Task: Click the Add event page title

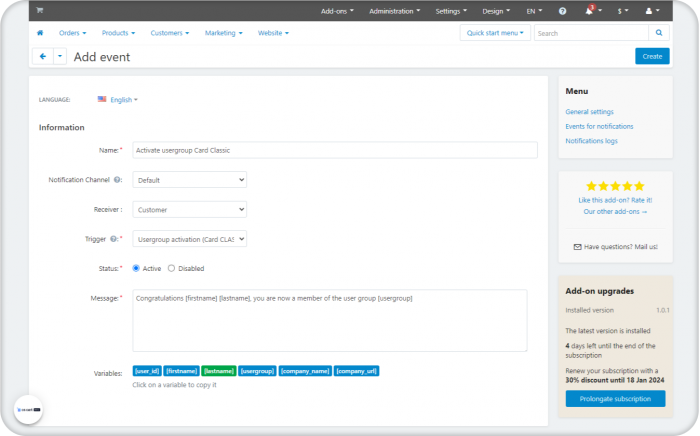Action: [102, 57]
